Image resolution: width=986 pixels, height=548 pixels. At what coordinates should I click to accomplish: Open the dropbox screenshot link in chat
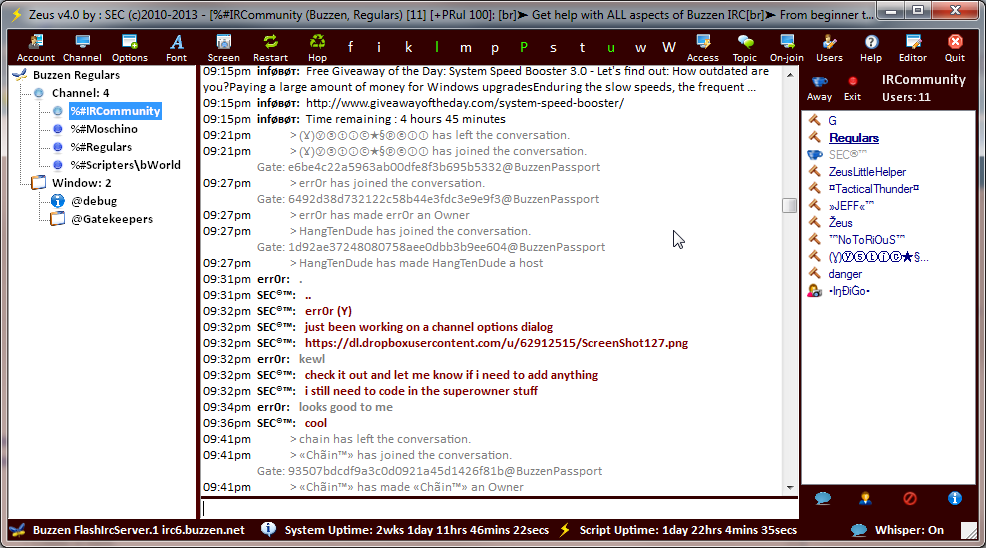(496, 343)
